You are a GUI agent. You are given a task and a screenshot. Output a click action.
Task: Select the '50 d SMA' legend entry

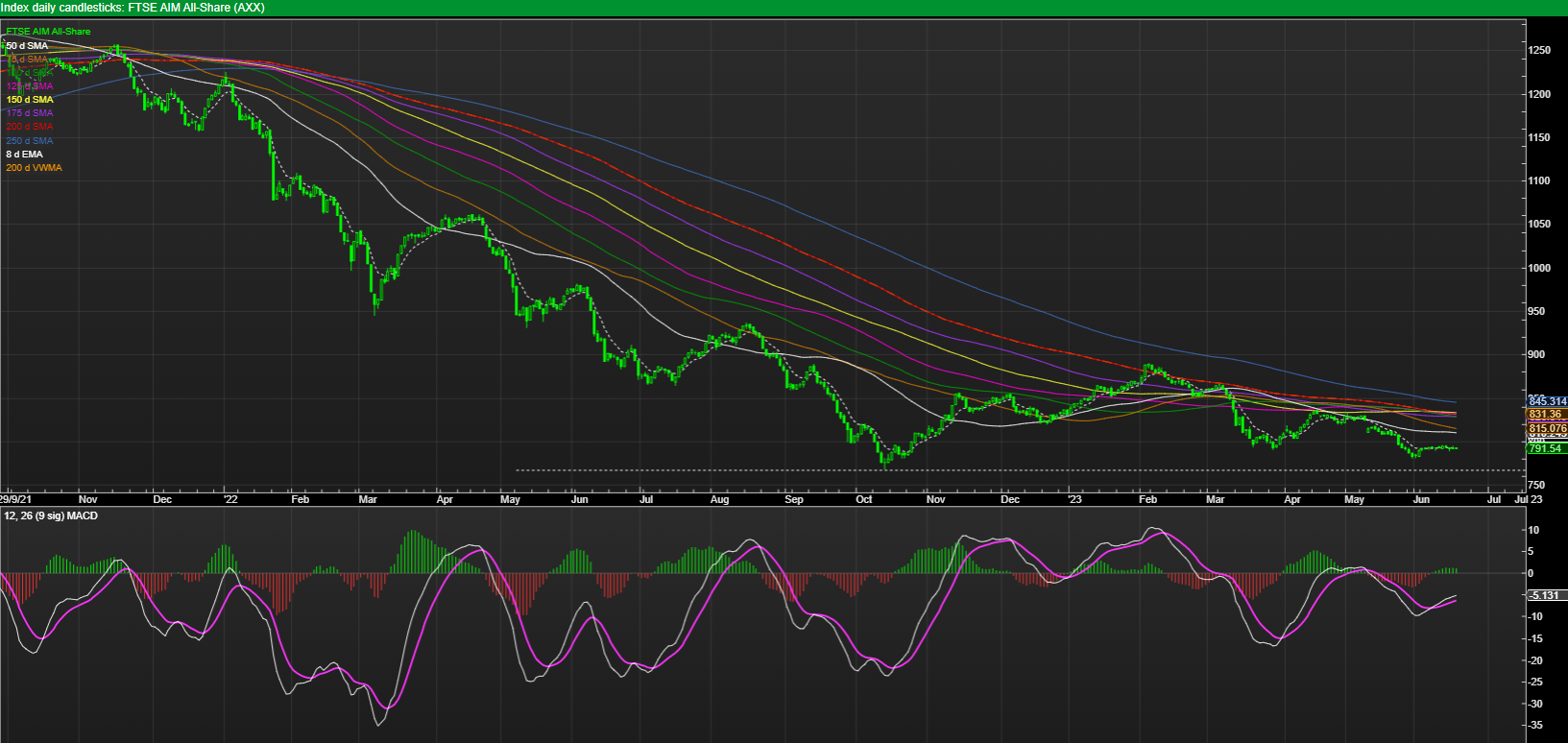point(27,46)
